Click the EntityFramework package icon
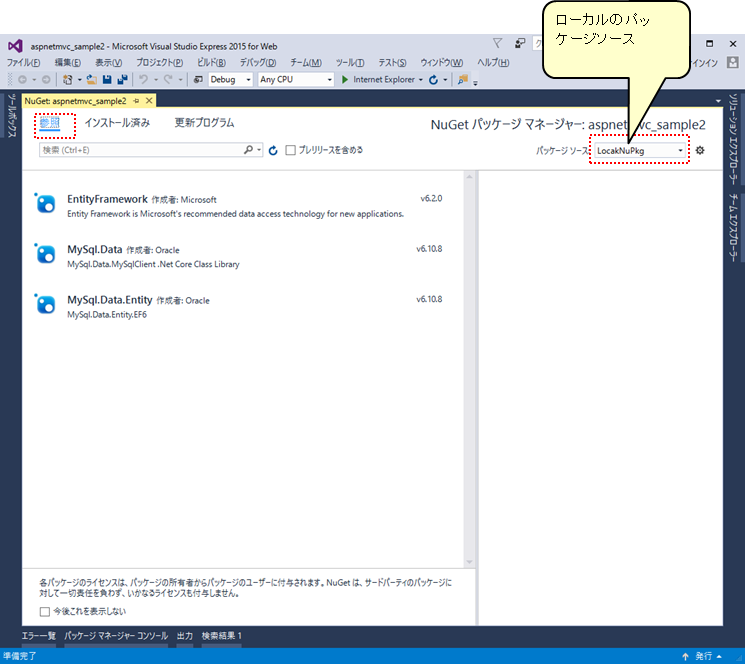745x664 pixels. click(46, 204)
